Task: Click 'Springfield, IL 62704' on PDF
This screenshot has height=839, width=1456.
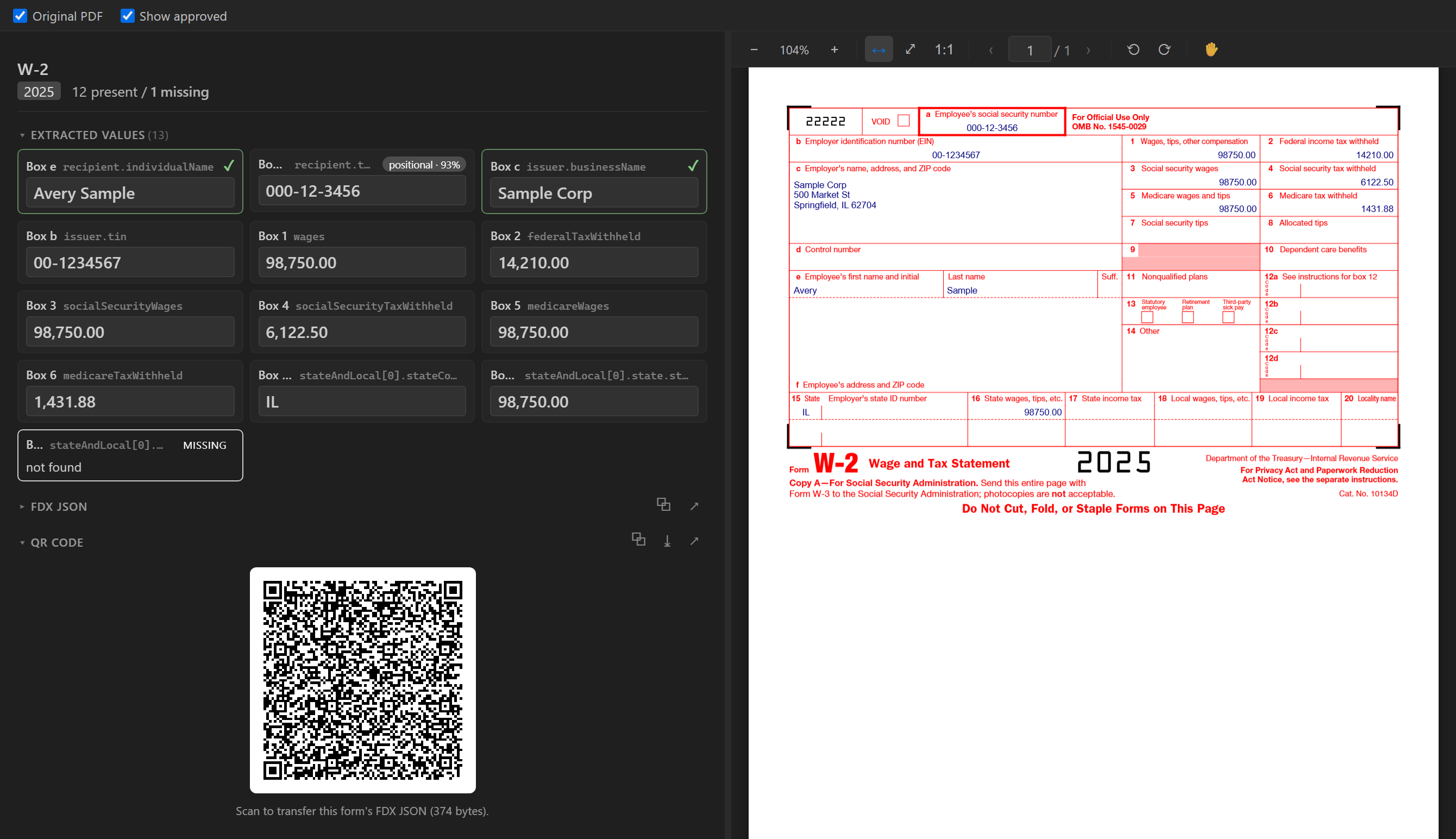Action: [834, 205]
